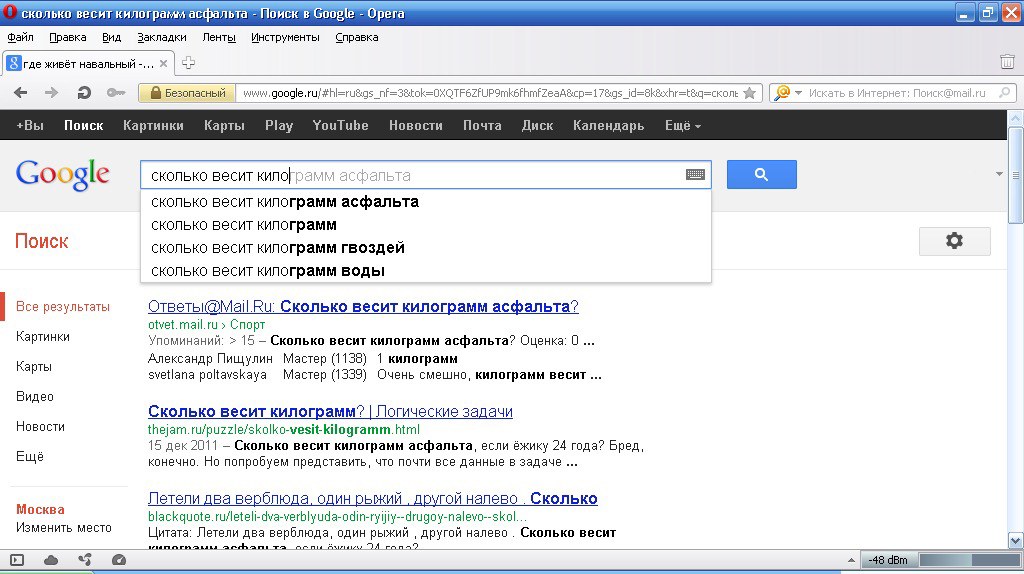Open "Сколько весит килограмм? | Логические задачи" result

330,411
